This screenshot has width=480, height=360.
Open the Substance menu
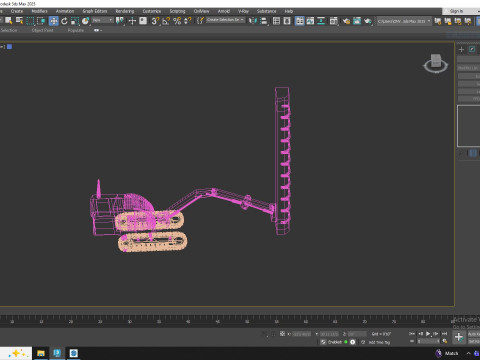coord(266,11)
